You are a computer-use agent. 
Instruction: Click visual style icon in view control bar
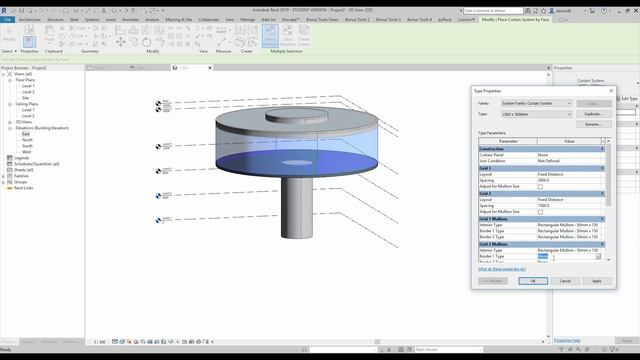point(122,342)
